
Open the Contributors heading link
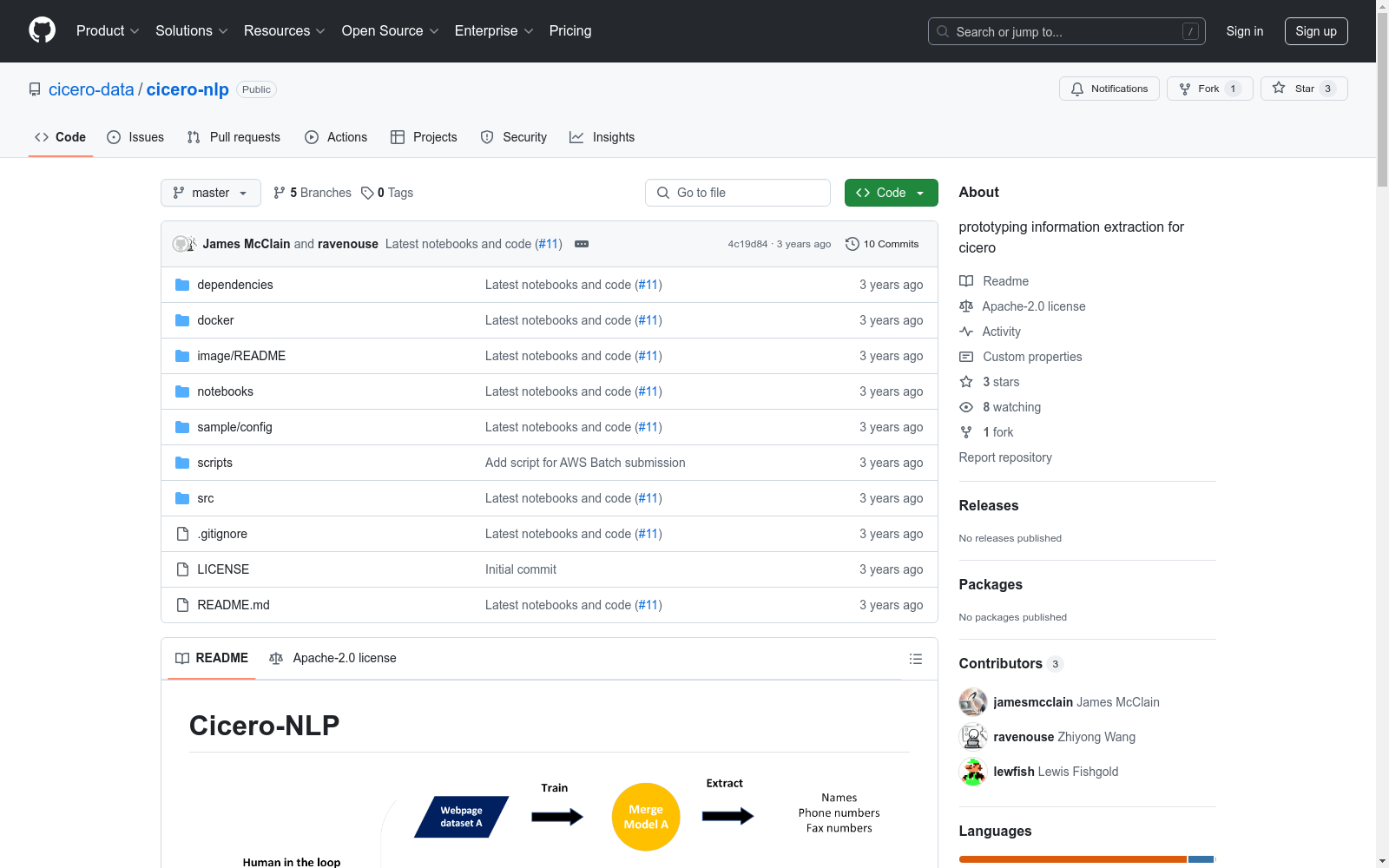click(1010, 663)
